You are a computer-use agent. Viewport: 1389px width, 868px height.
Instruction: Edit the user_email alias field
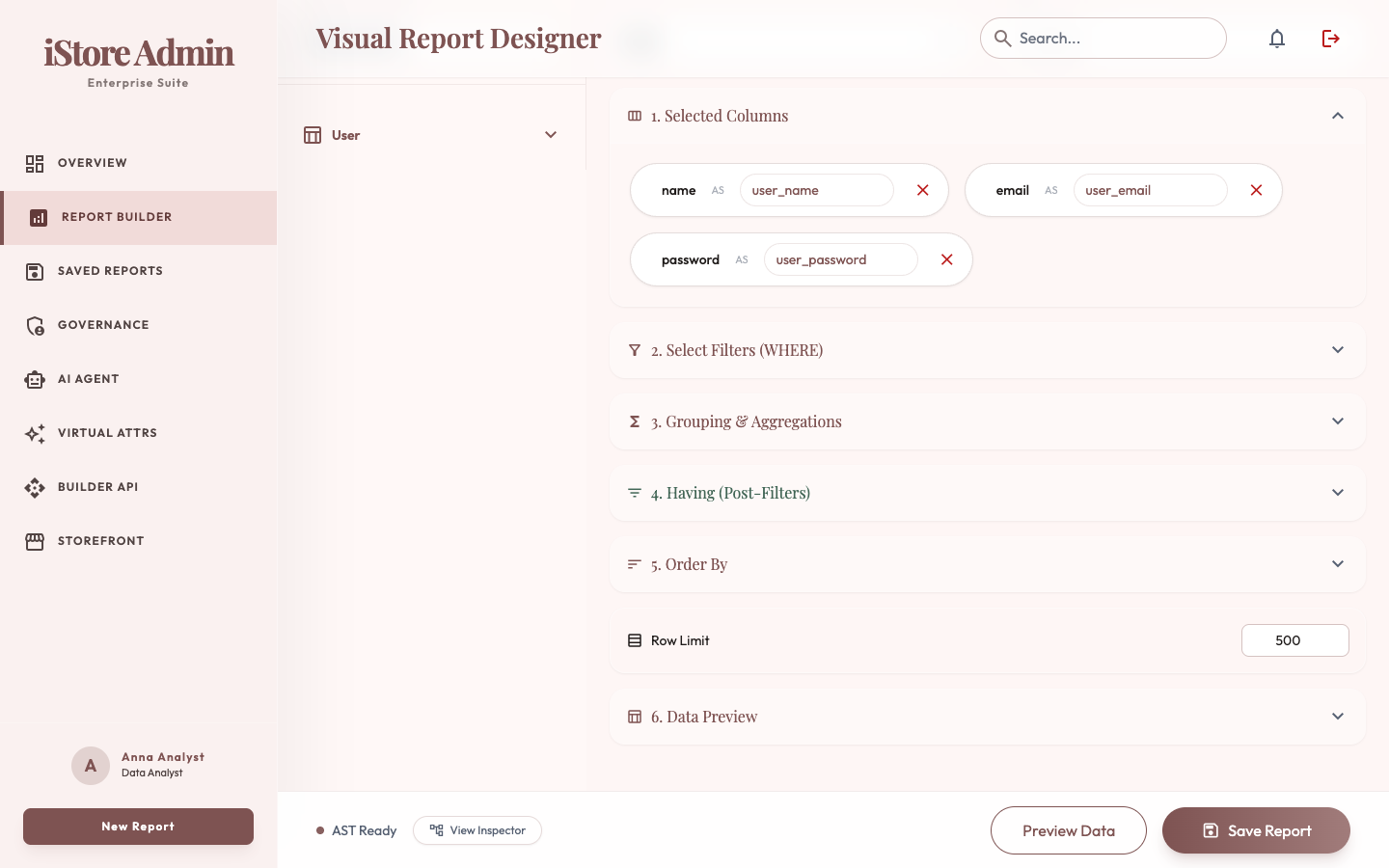pyautogui.click(x=1151, y=190)
